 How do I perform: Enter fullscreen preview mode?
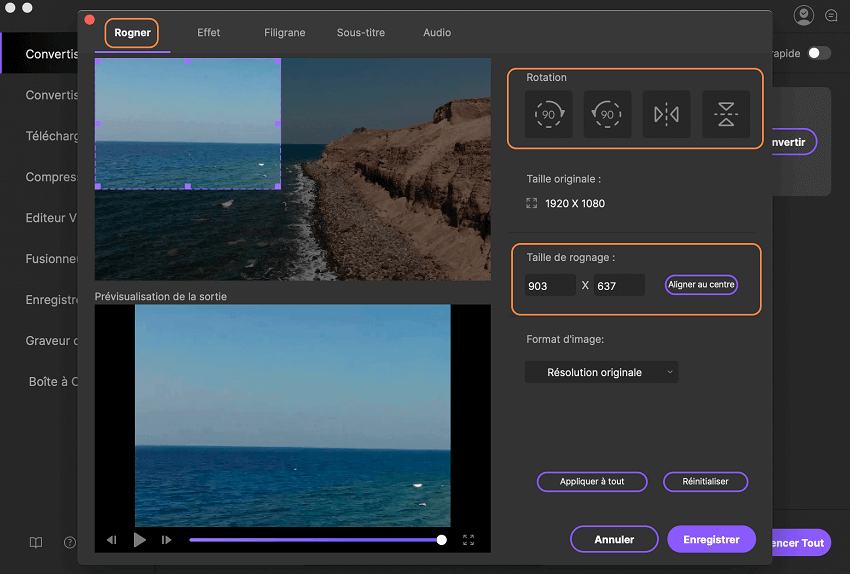pyautogui.click(x=468, y=540)
